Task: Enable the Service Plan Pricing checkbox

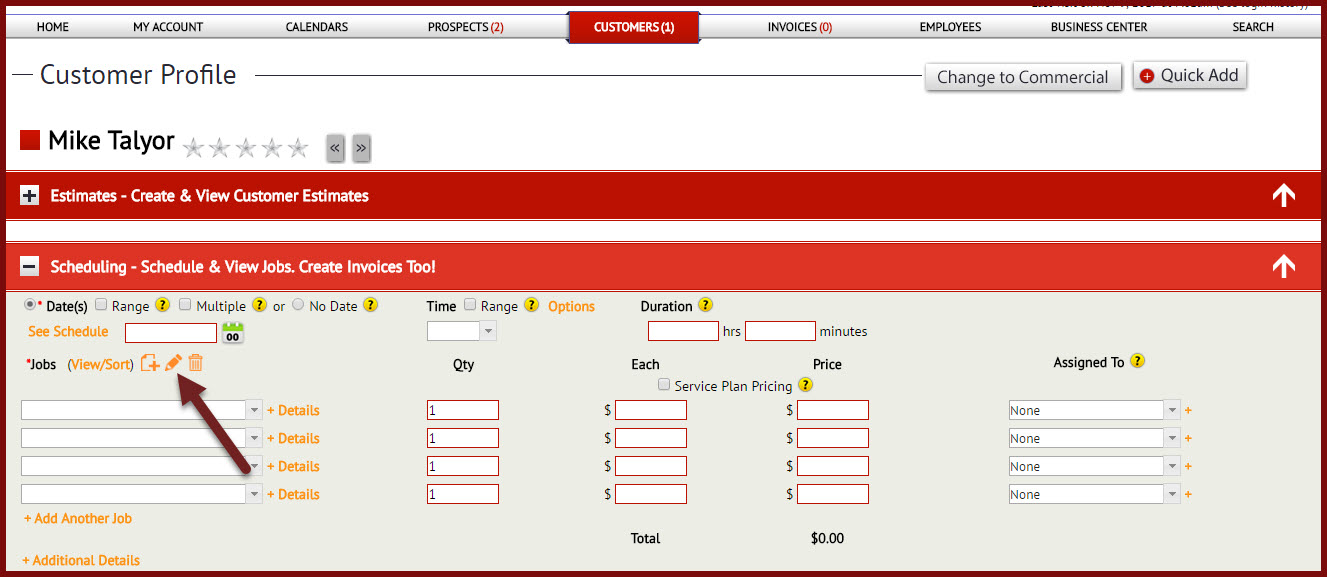Action: (664, 385)
